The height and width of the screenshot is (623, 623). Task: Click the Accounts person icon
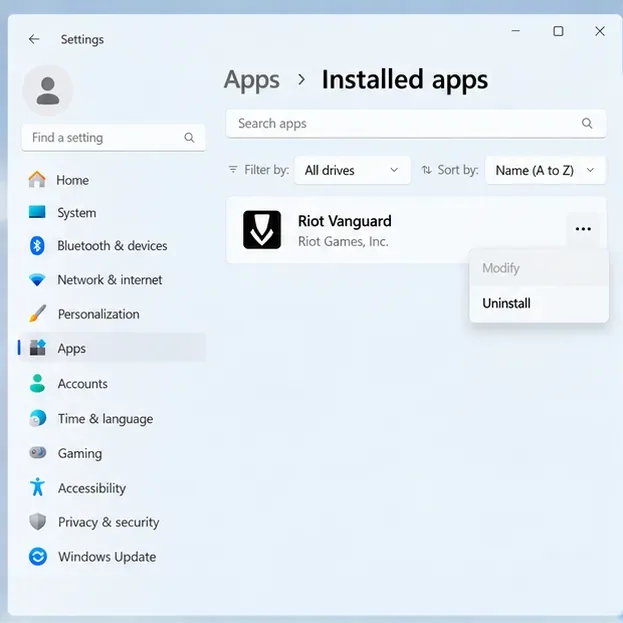coord(37,383)
